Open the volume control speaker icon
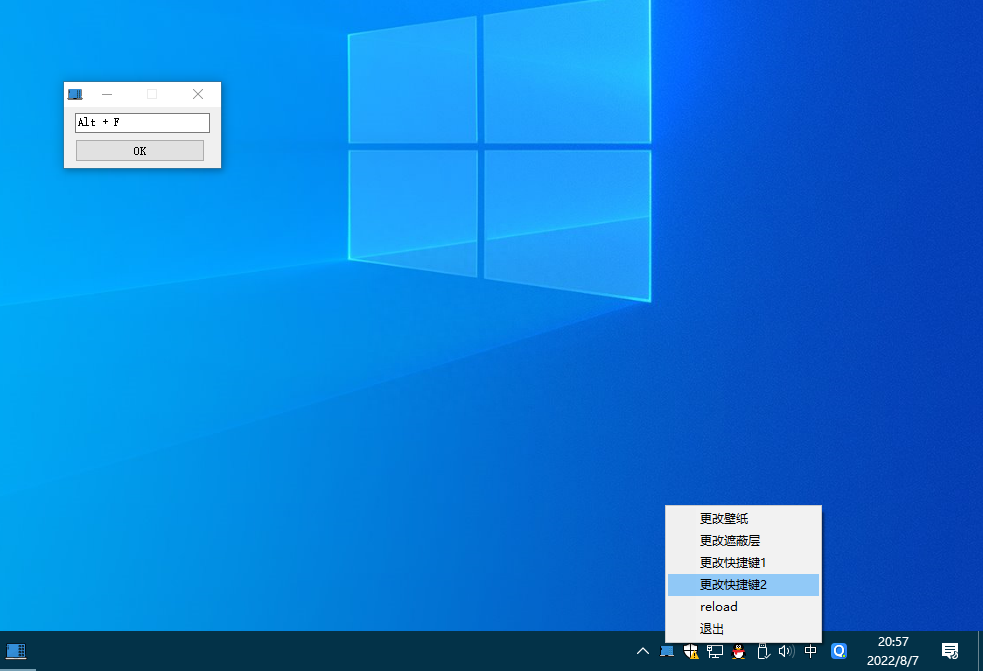This screenshot has width=983, height=671. pyautogui.click(x=786, y=652)
